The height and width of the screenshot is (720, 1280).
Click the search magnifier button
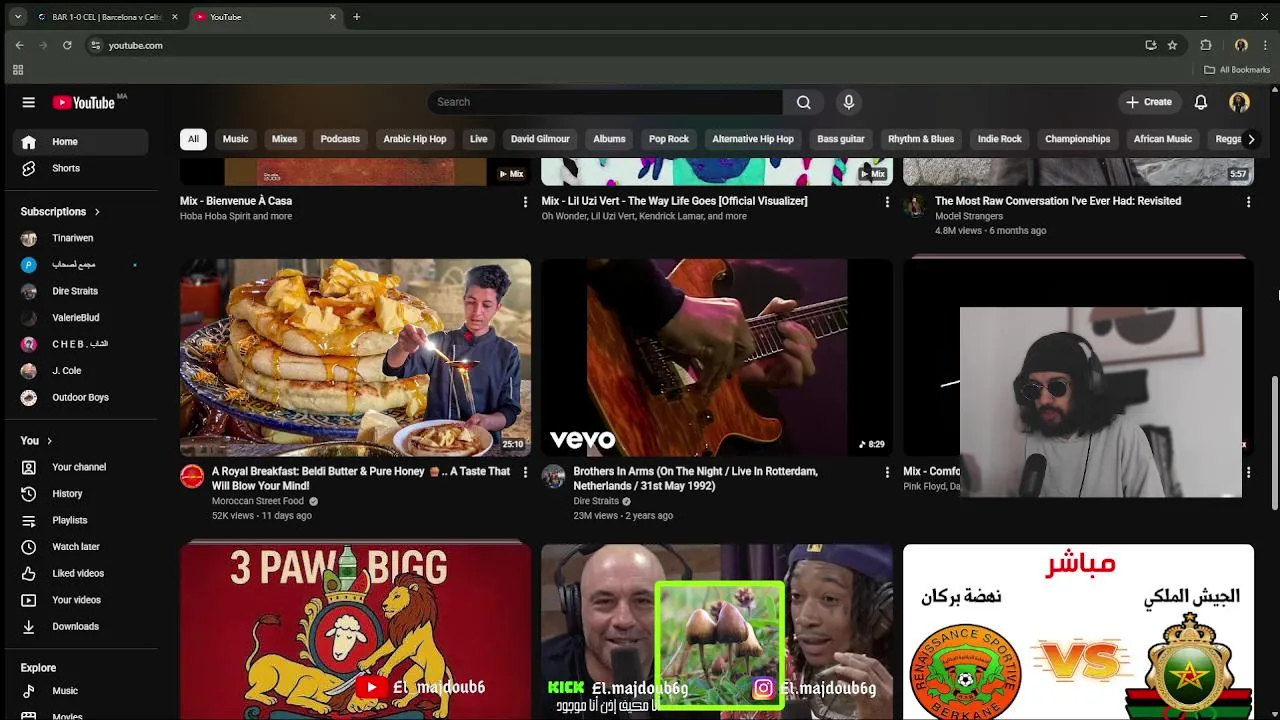(803, 102)
